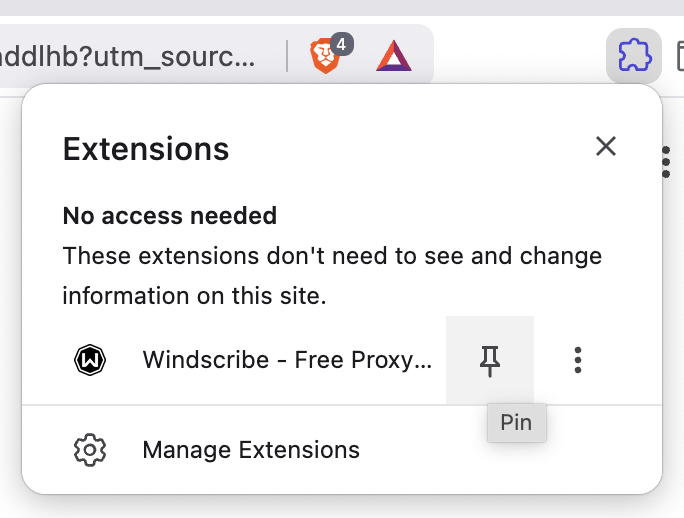Image resolution: width=684 pixels, height=518 pixels.
Task: Open the browser menu at the window edge
Action: tap(666, 162)
